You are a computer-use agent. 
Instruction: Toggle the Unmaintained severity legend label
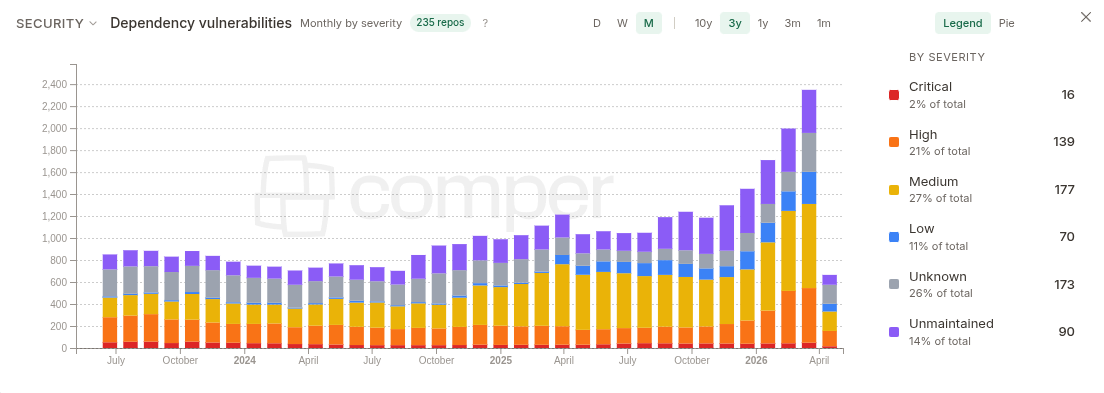coord(951,324)
